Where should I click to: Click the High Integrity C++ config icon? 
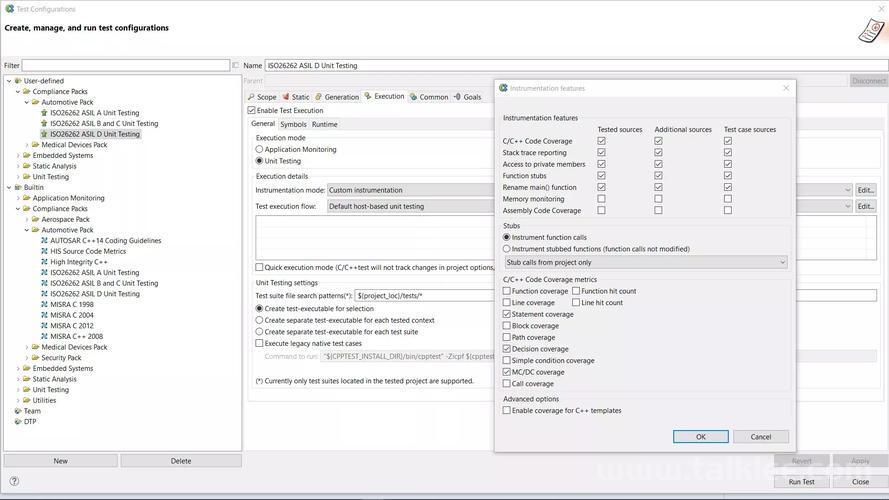(44, 262)
